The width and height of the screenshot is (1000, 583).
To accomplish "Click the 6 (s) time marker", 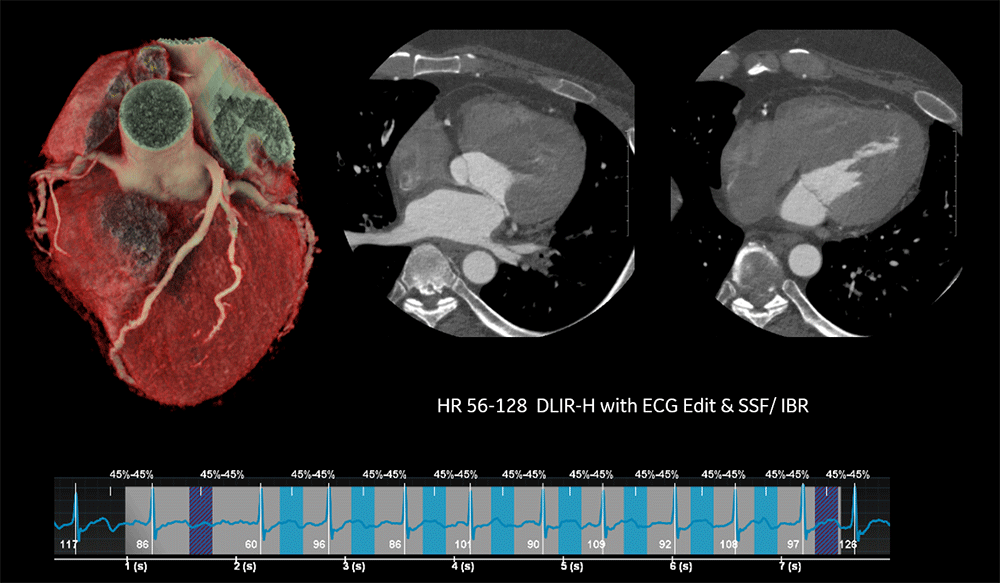I will coord(678,567).
